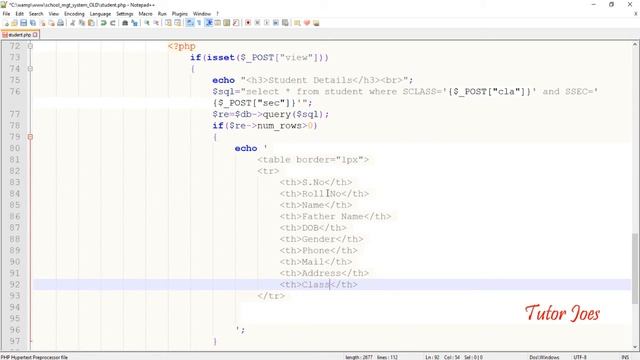The height and width of the screenshot is (360, 640).
Task: Print the file with the Print icon
Action: tap(60, 23)
